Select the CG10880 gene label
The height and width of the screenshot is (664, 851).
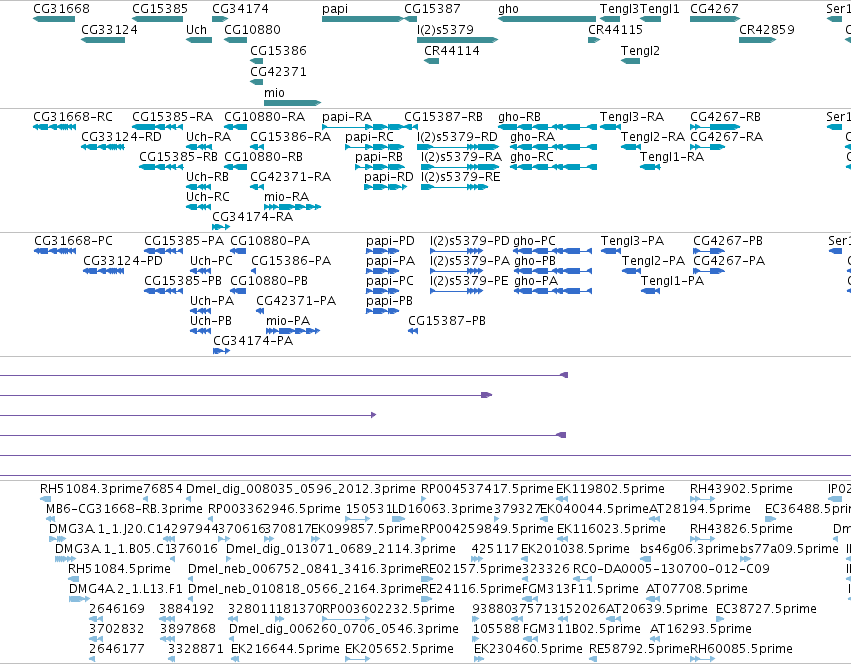[252, 30]
